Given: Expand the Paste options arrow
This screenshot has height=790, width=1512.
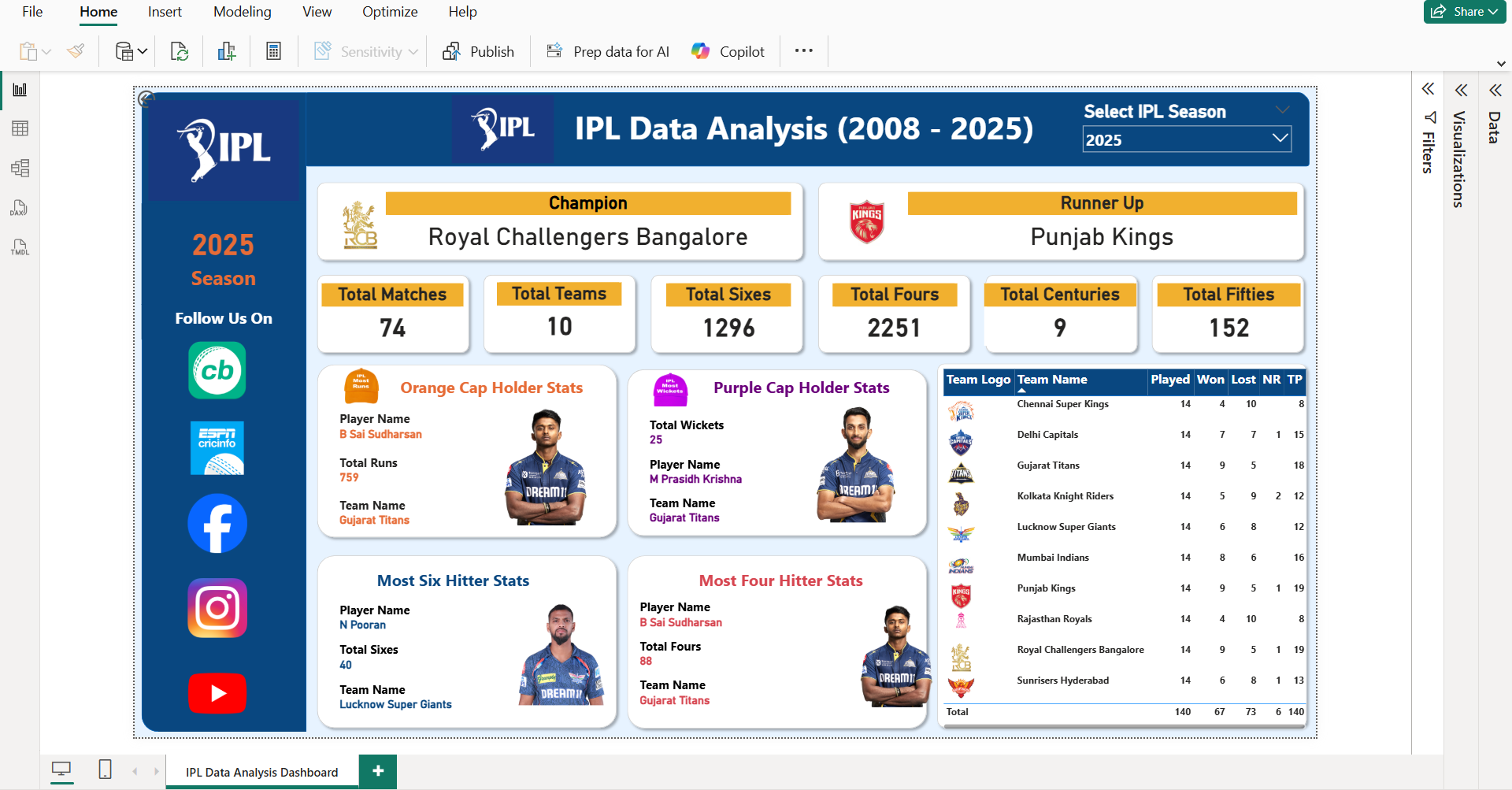Looking at the screenshot, I should click(x=46, y=52).
